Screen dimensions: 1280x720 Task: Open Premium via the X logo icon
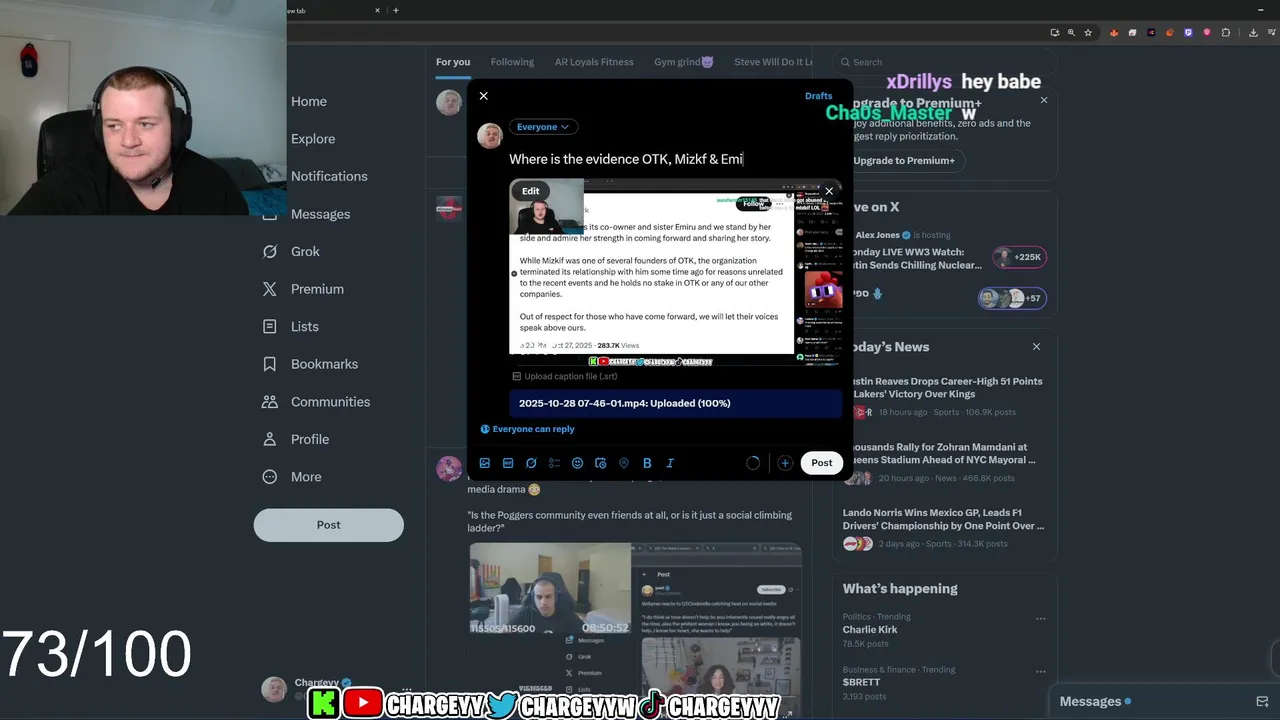(x=269, y=289)
